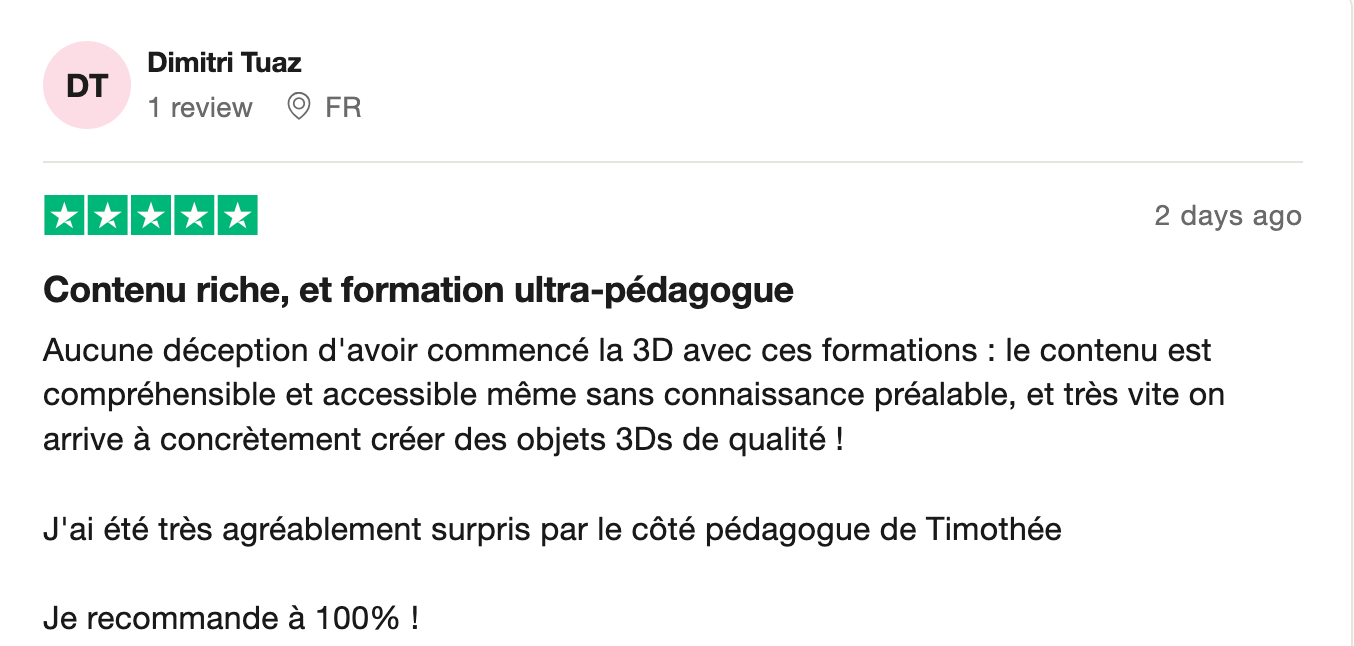Viewport: 1354px width, 646px height.
Task: Click the name 'Timothée' in review
Action: (994, 529)
